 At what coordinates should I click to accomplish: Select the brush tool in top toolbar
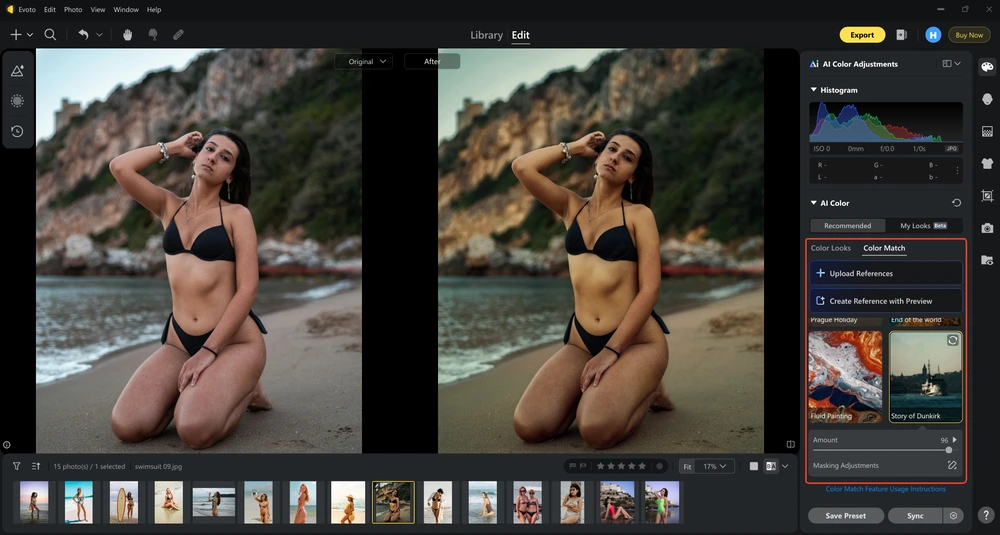pyautogui.click(x=153, y=35)
